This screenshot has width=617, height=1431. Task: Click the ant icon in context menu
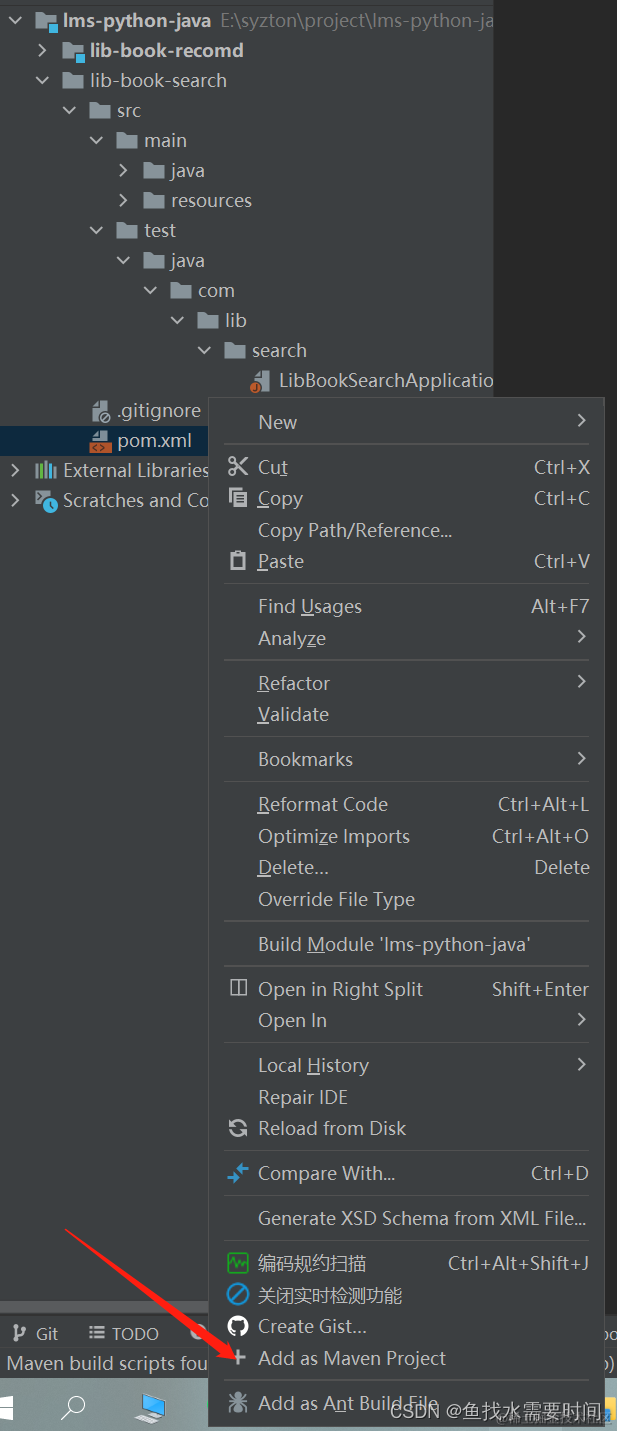tap(238, 1403)
